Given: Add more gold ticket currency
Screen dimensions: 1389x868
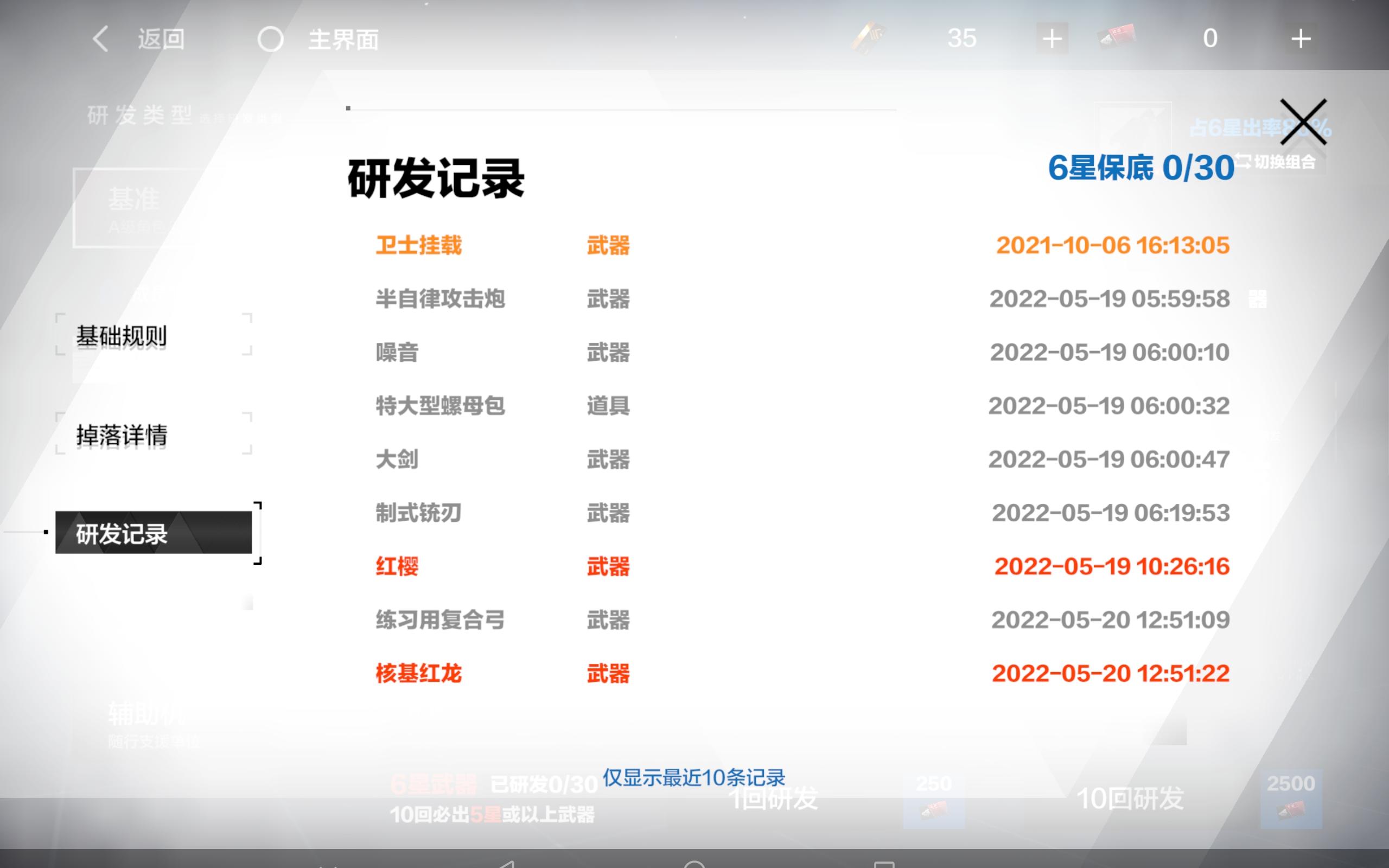Looking at the screenshot, I should 1052,39.
